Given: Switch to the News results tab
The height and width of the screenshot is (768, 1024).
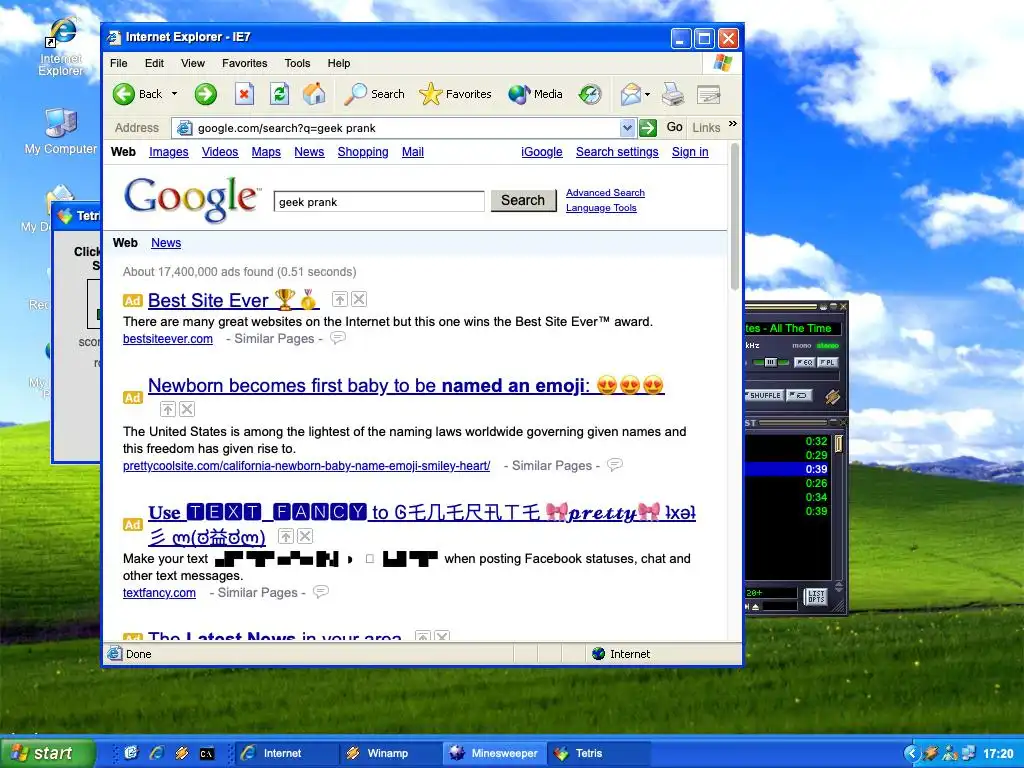Looking at the screenshot, I should tap(166, 243).
